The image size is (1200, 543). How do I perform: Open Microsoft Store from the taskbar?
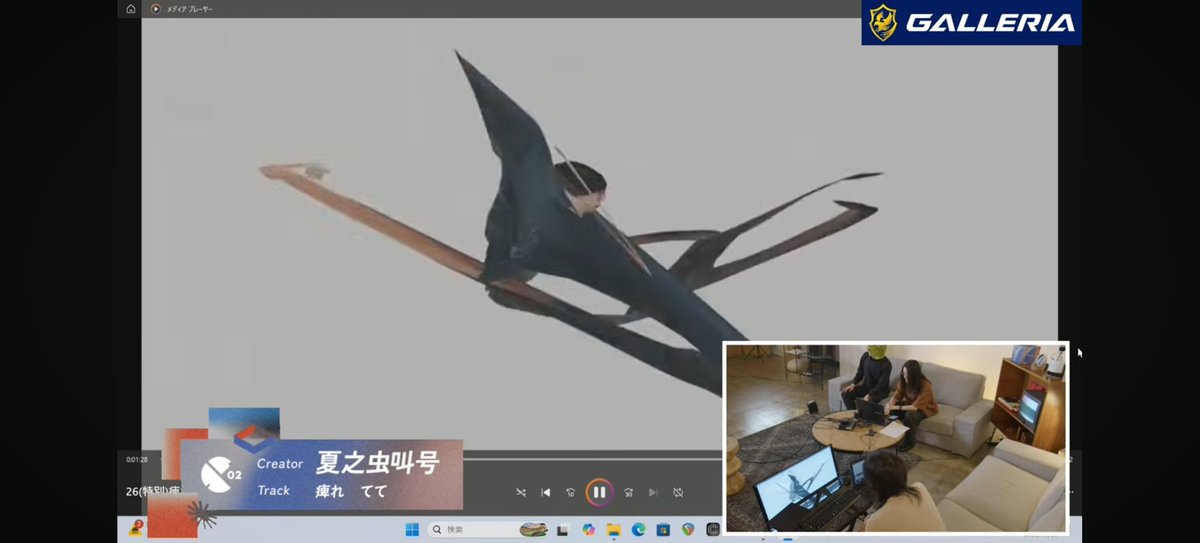[x=664, y=530]
